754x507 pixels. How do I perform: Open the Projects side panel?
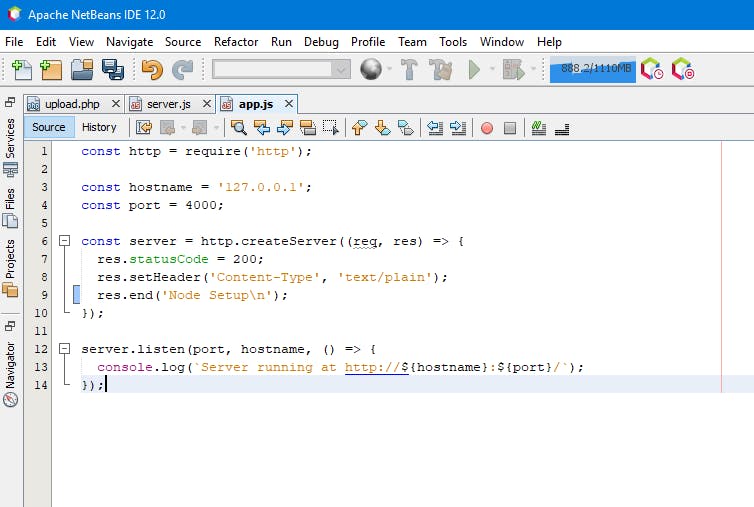pyautogui.click(x=10, y=258)
